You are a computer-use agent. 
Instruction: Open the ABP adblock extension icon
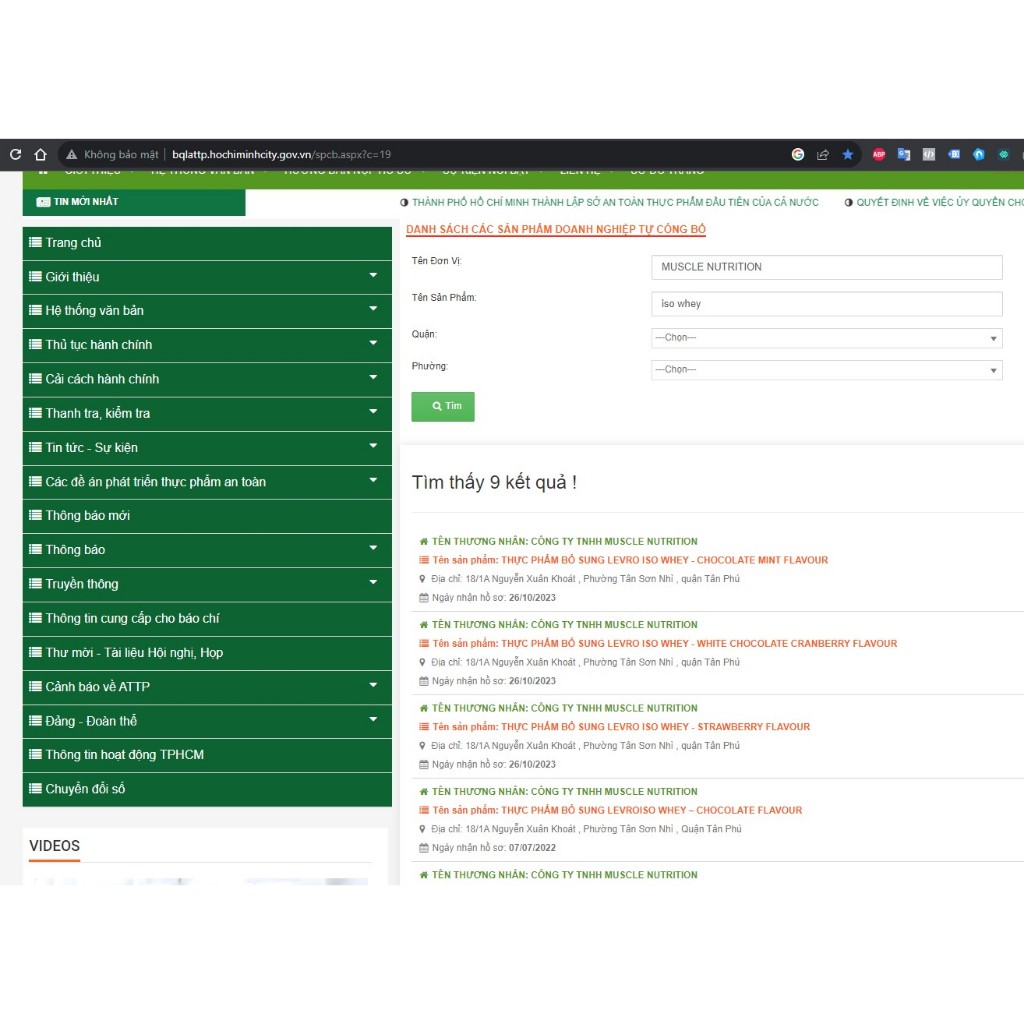[x=879, y=155]
